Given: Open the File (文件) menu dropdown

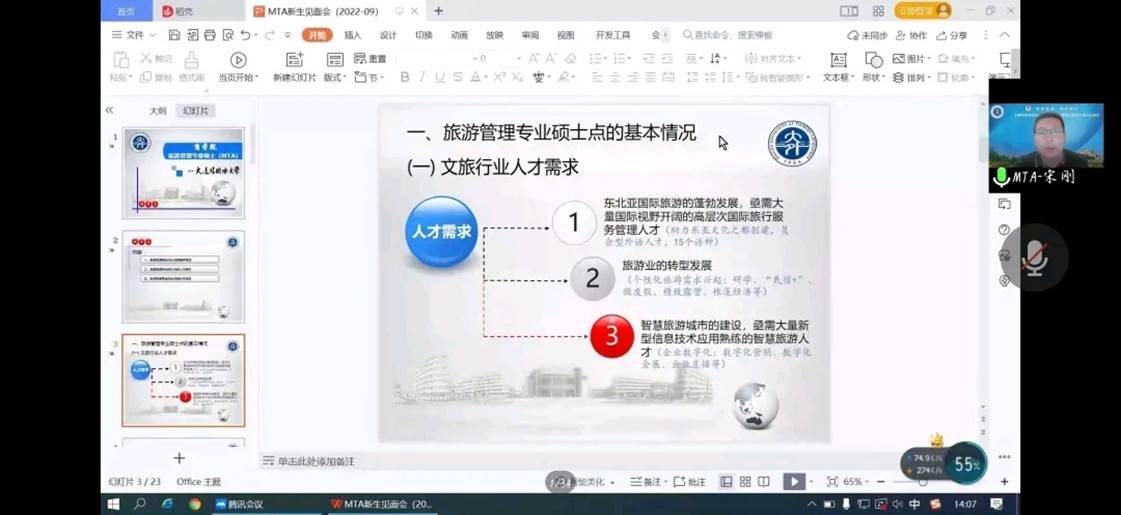Looking at the screenshot, I should (128, 35).
